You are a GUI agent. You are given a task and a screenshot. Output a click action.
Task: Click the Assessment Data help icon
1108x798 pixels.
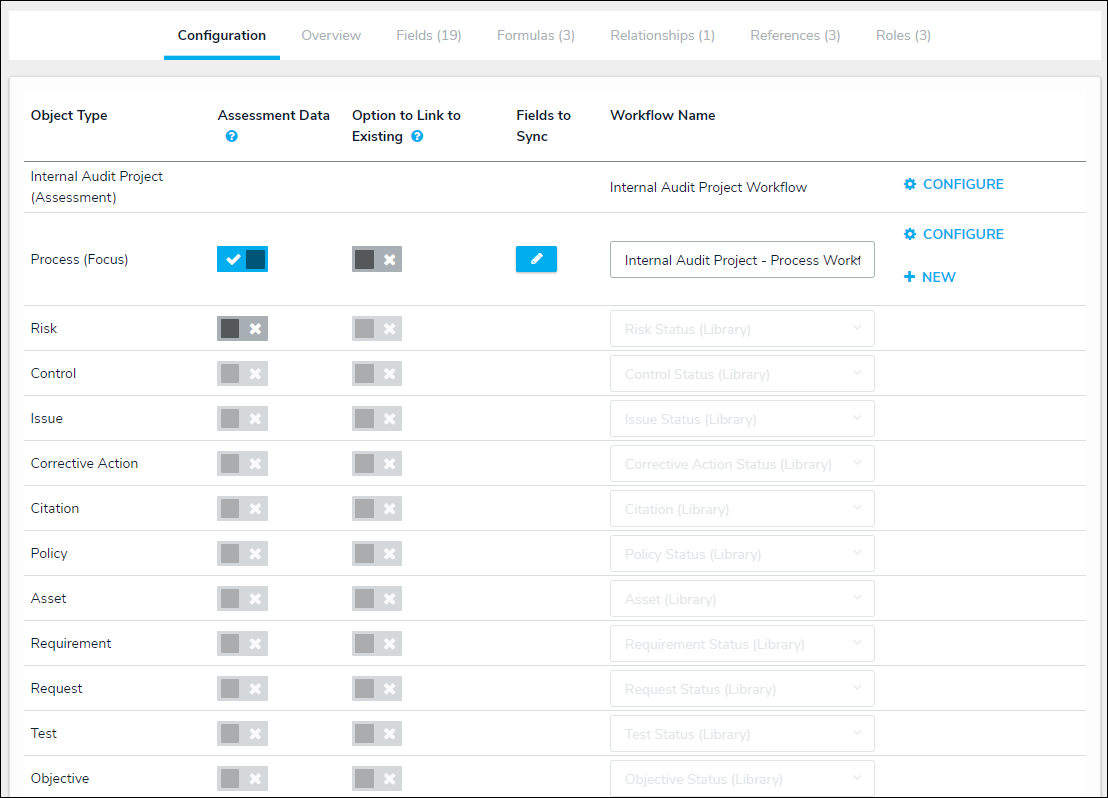click(232, 136)
